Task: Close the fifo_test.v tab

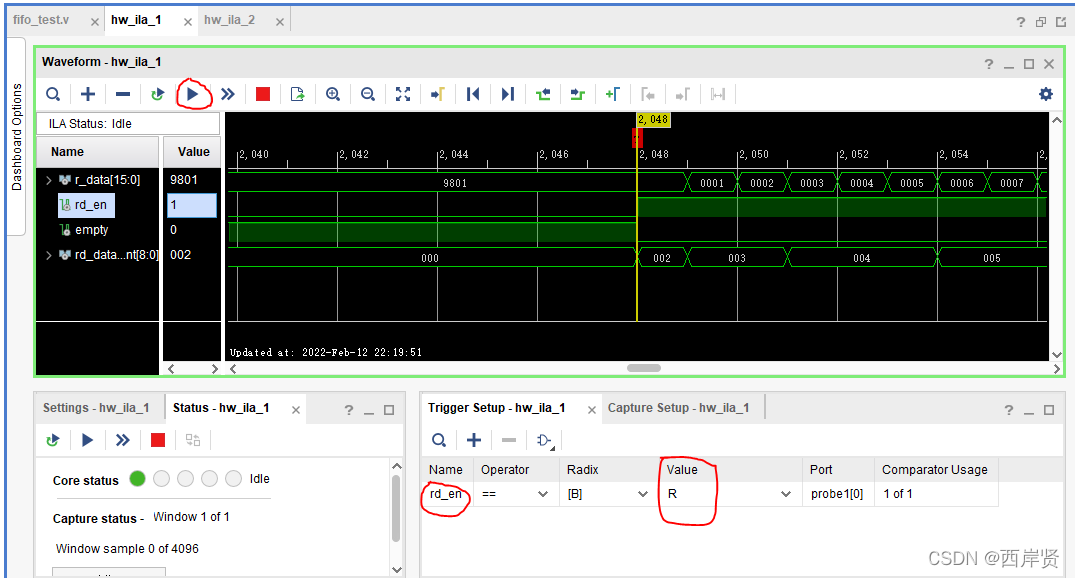Action: (95, 22)
